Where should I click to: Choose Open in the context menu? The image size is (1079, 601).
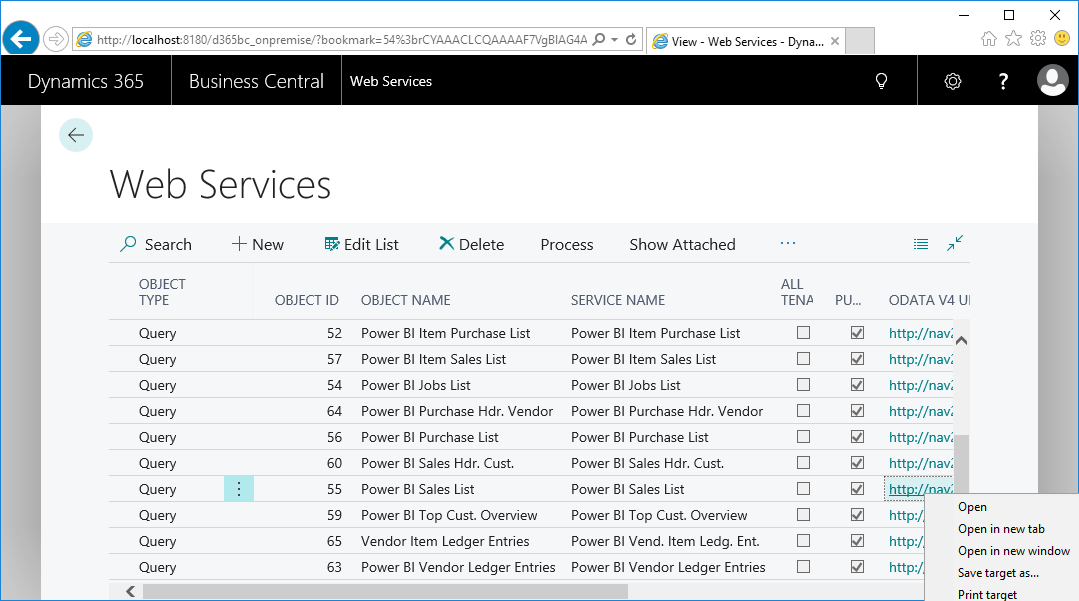click(972, 507)
